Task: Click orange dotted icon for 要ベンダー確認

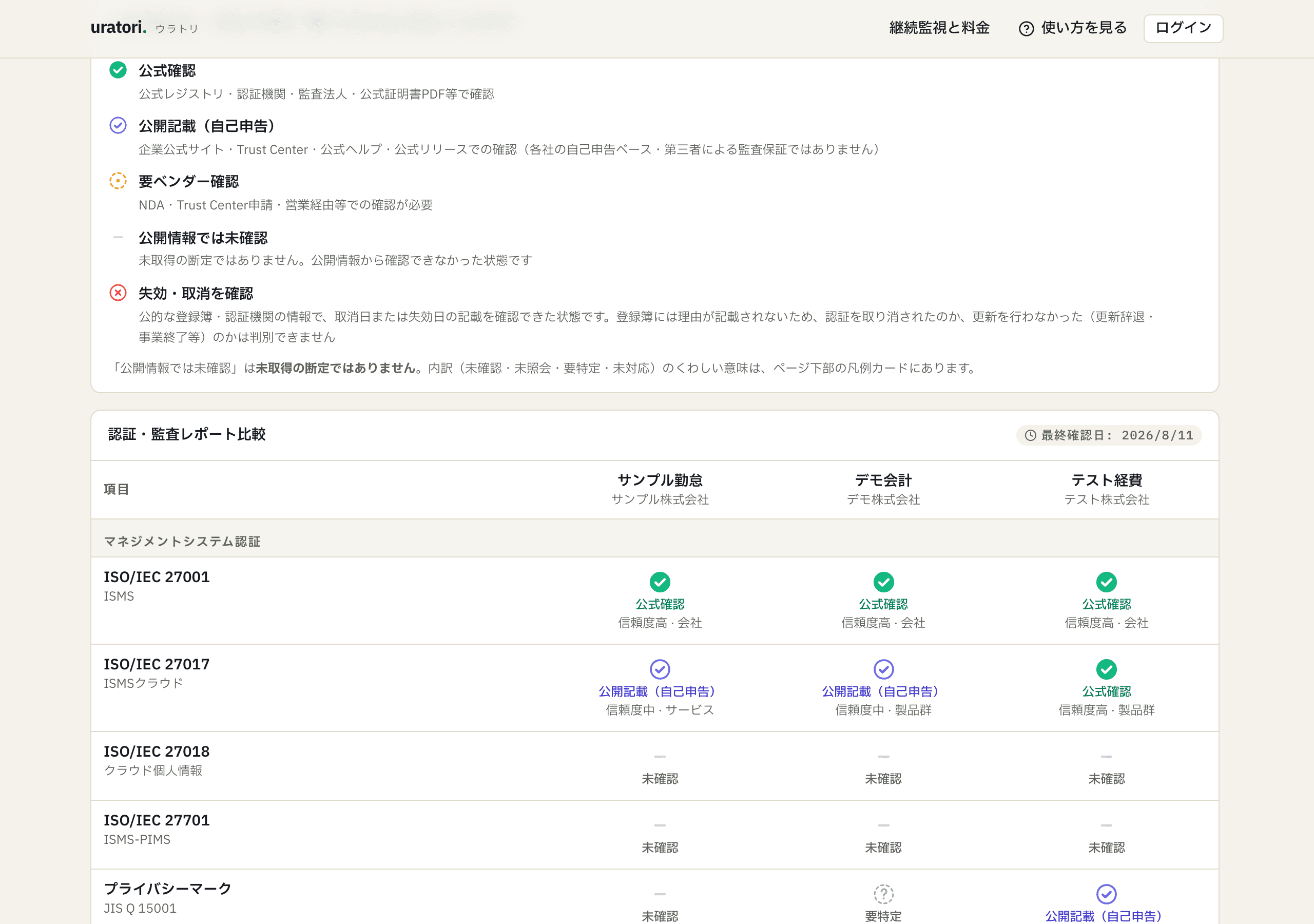Action: (118, 181)
